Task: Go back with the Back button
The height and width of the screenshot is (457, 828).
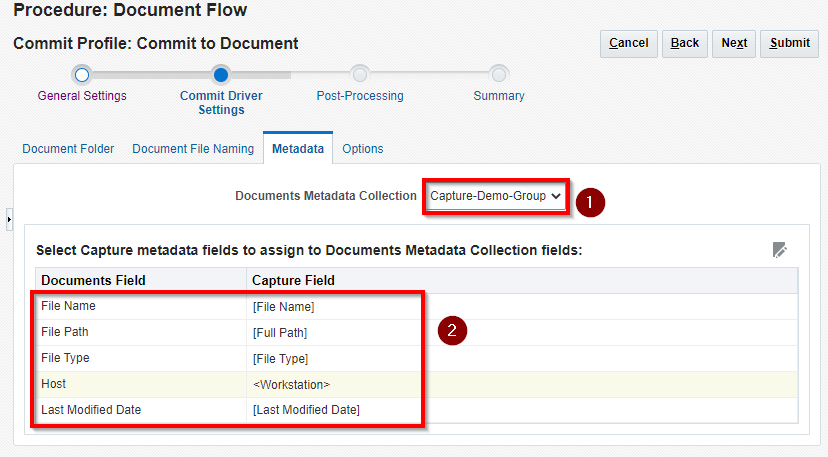Action: (685, 43)
